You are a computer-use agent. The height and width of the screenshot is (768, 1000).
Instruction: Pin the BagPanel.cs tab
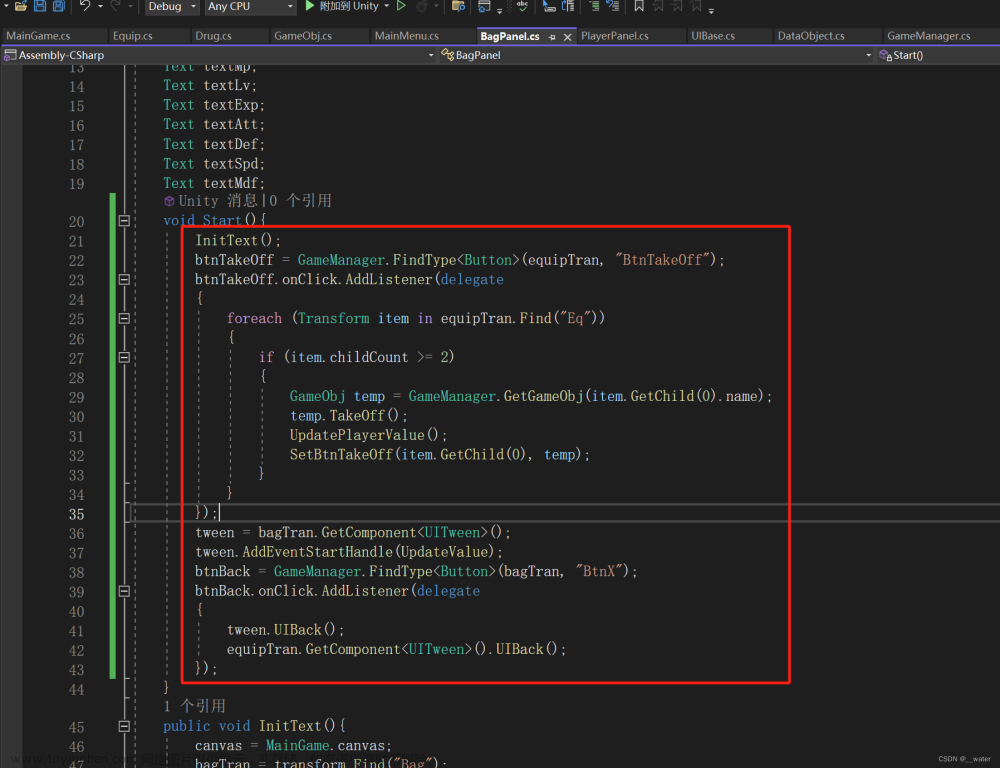coord(552,37)
